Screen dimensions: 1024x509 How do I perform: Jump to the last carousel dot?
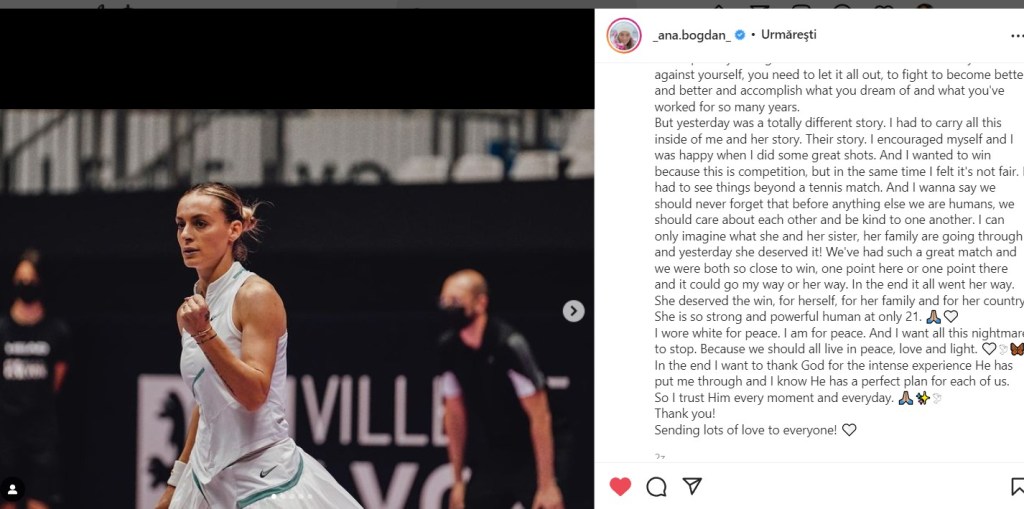310,496
